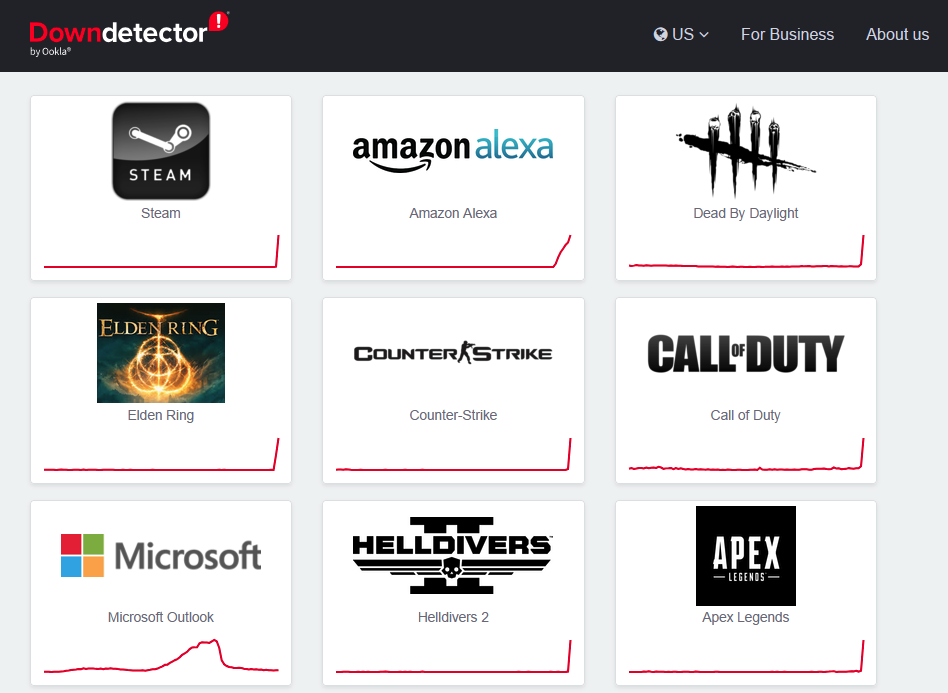The width and height of the screenshot is (948, 693).
Task: Click the Steam logo icon
Action: tap(161, 151)
